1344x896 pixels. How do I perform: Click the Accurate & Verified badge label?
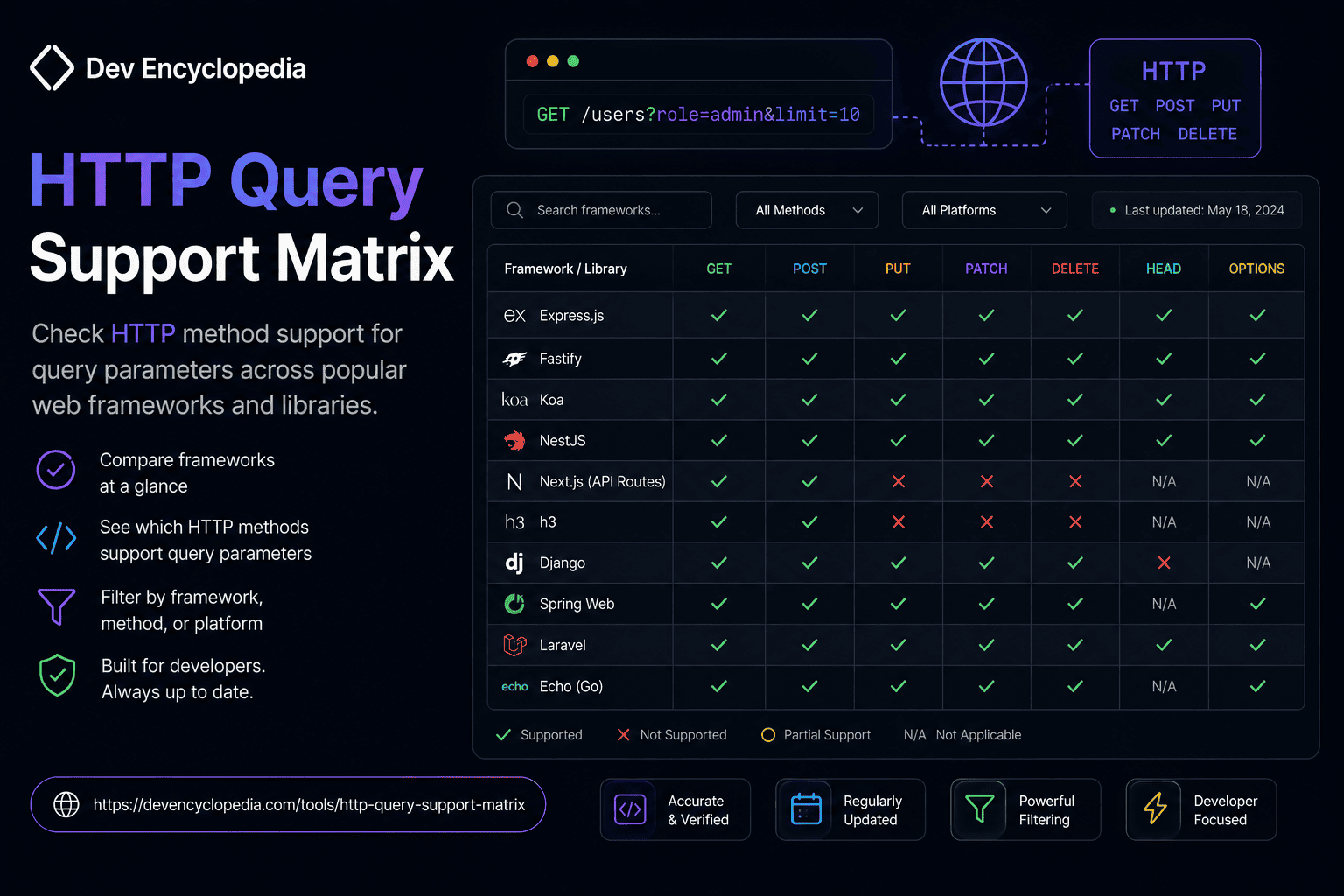[x=698, y=810]
